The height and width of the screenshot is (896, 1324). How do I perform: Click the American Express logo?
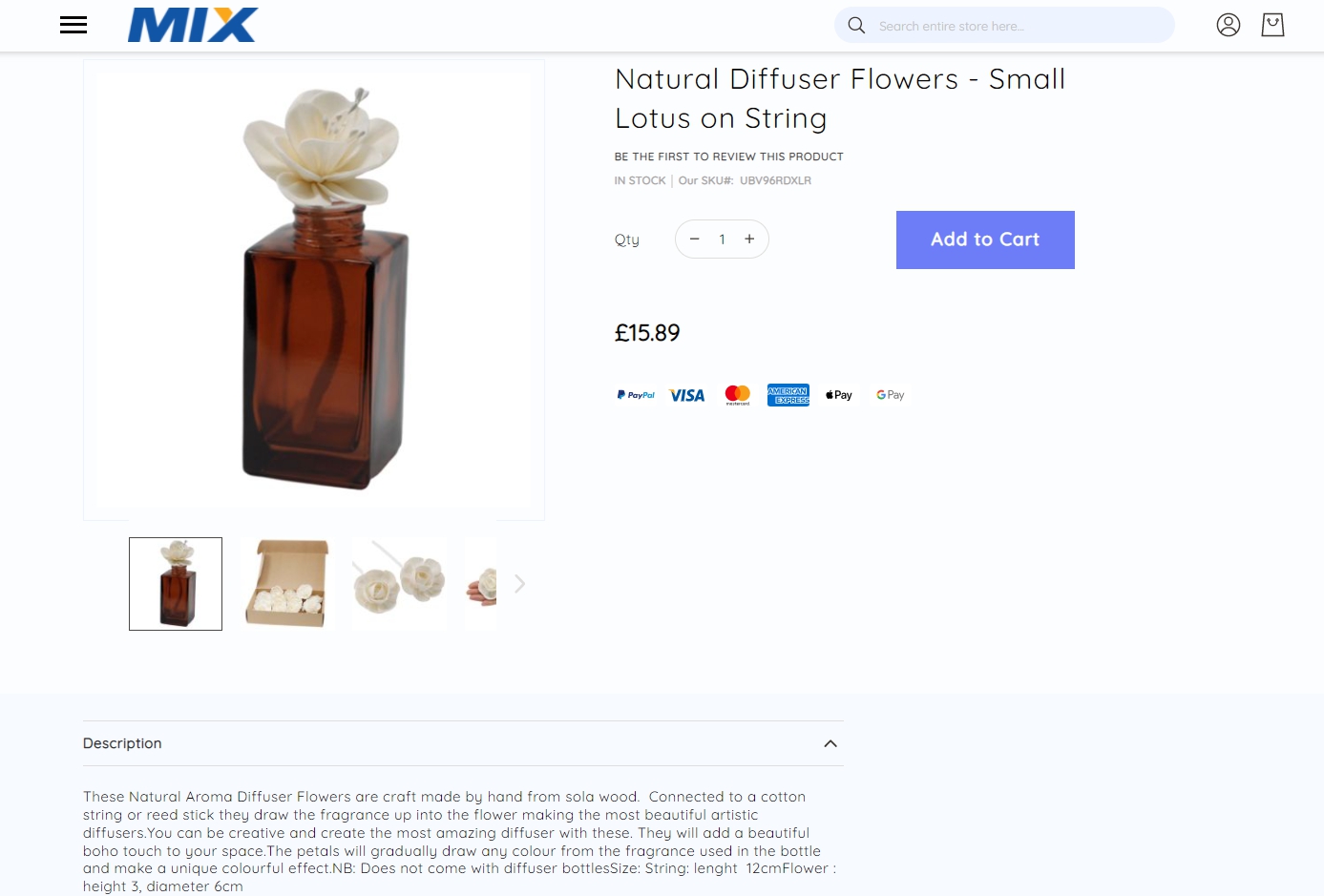(x=788, y=395)
